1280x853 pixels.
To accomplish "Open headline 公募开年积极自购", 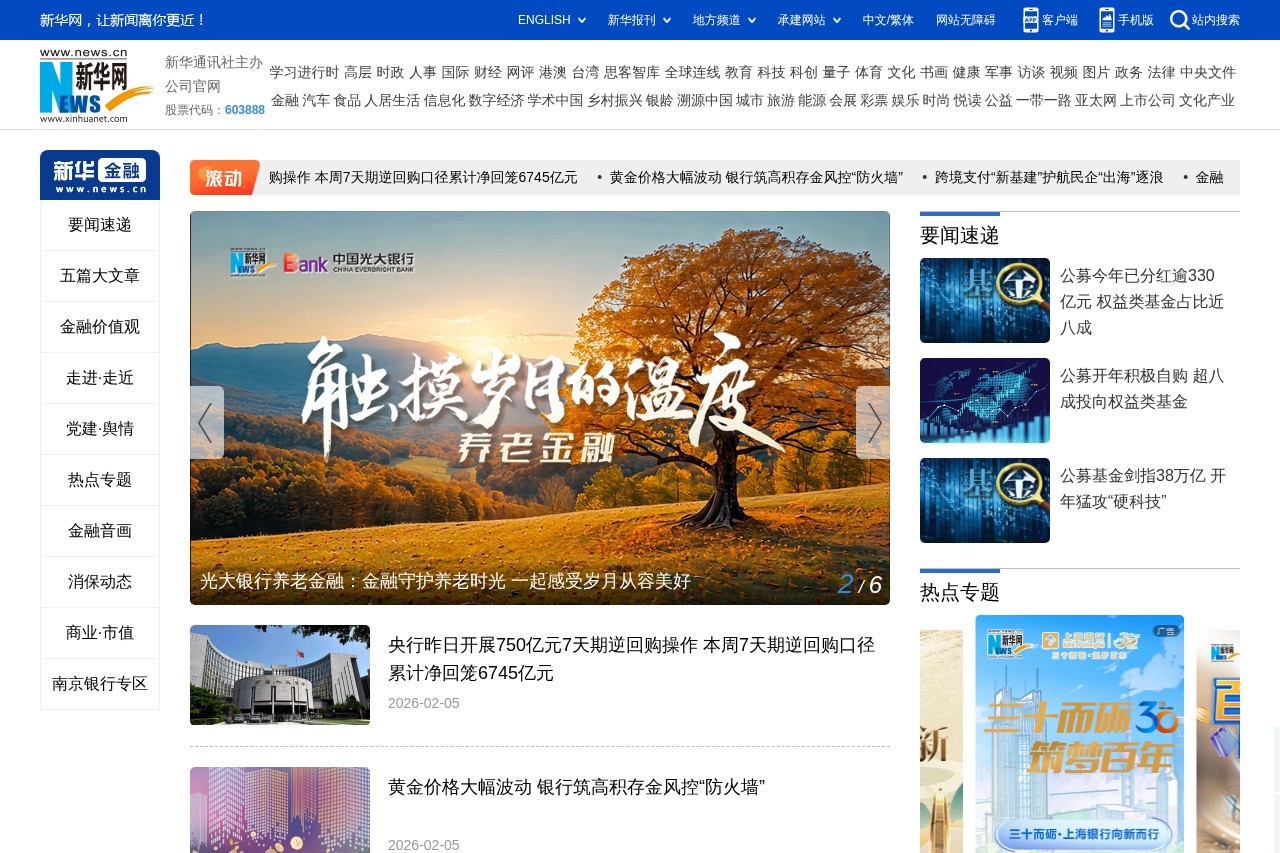I will coord(1142,389).
